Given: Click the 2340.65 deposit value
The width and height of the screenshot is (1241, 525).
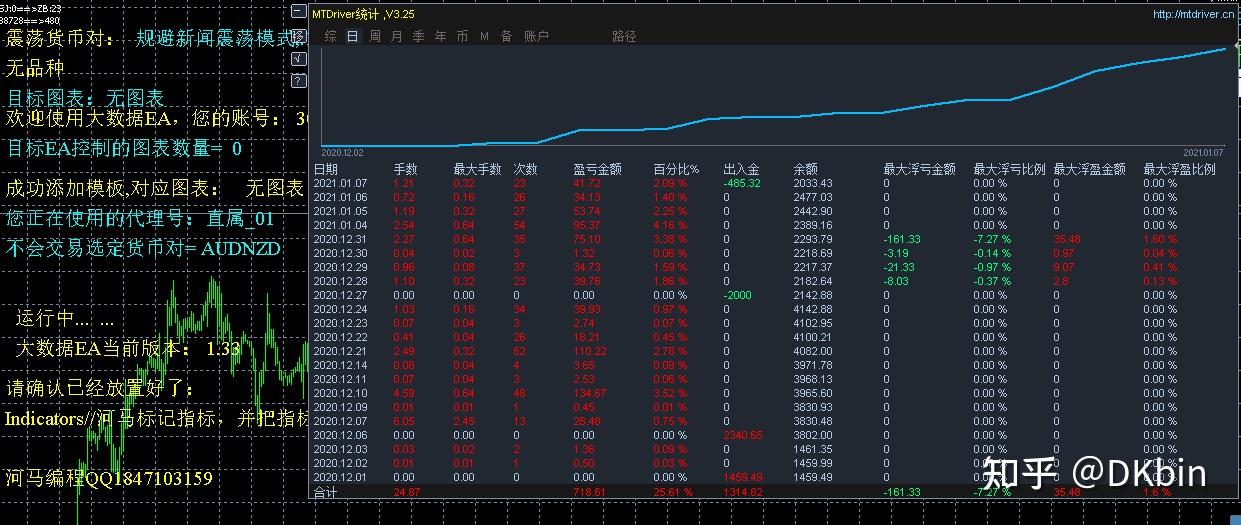Looking at the screenshot, I should pyautogui.click(x=742, y=435).
